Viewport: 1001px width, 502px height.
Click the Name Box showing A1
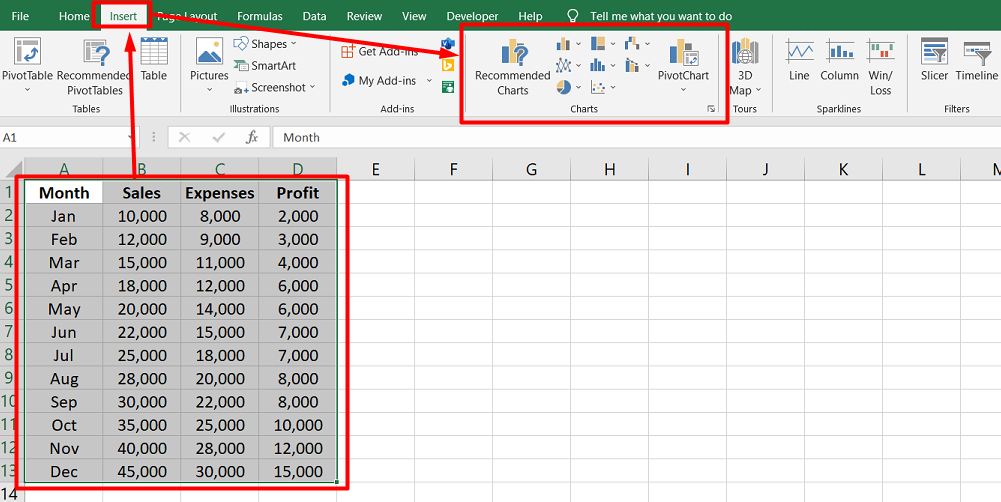coord(68,137)
